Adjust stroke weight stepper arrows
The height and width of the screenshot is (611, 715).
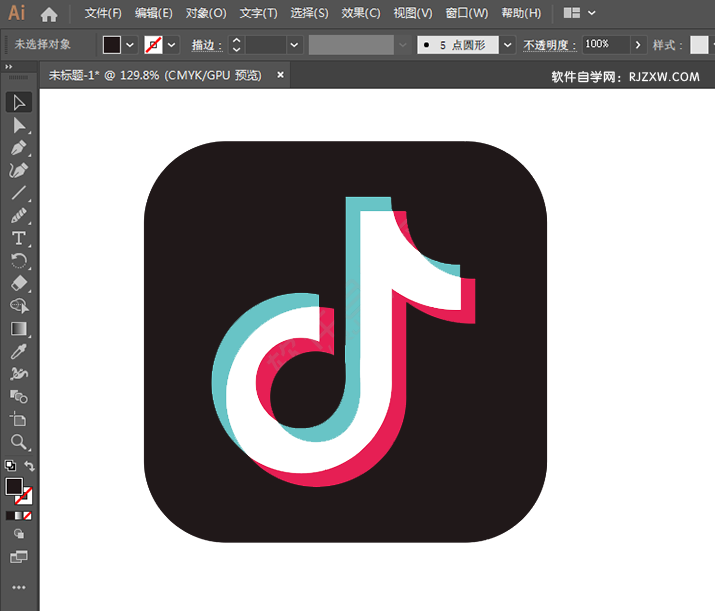(x=236, y=45)
